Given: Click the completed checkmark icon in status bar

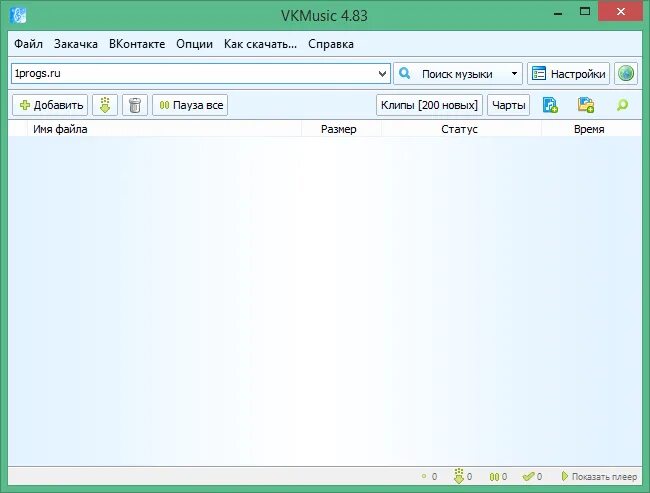Looking at the screenshot, I should 529,476.
